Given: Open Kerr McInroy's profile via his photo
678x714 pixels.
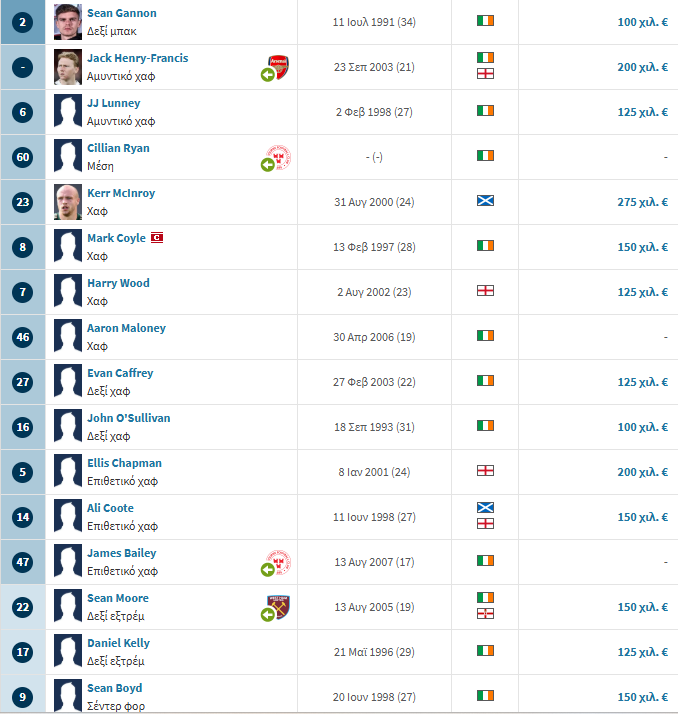Looking at the screenshot, I should pos(68,202).
